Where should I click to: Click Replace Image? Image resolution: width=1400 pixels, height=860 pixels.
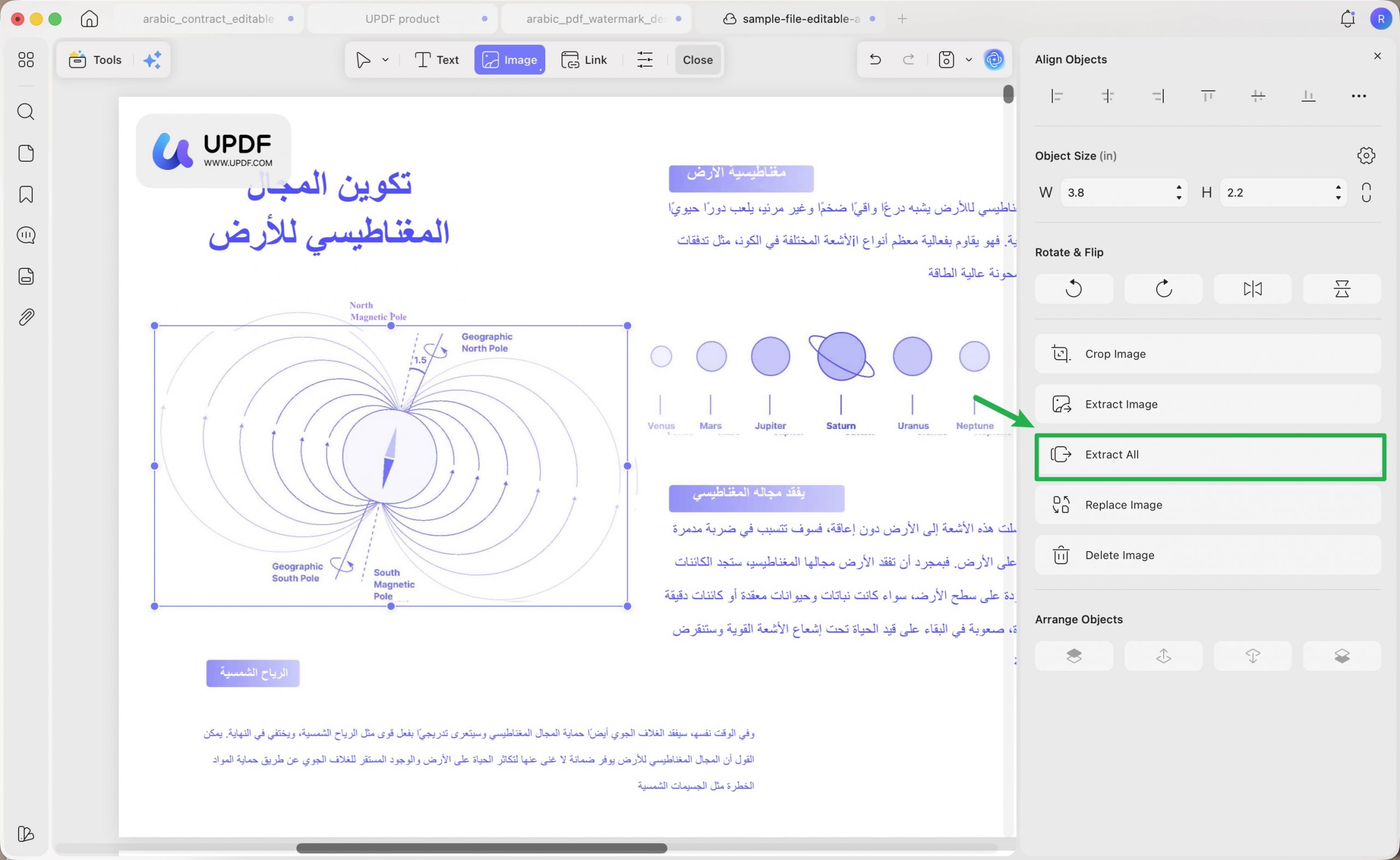pyautogui.click(x=1207, y=505)
